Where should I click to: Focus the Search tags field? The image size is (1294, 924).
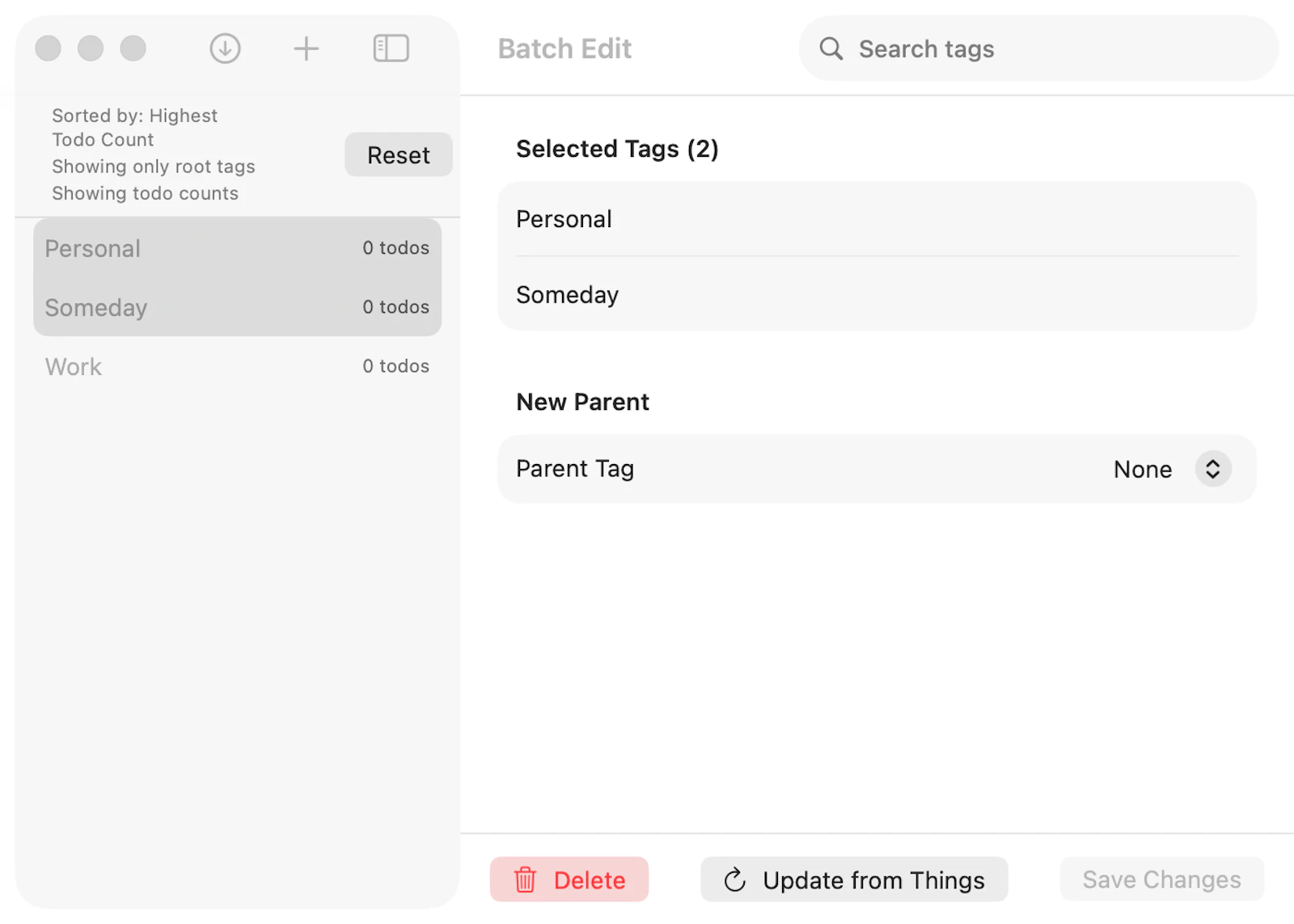pos(1038,49)
